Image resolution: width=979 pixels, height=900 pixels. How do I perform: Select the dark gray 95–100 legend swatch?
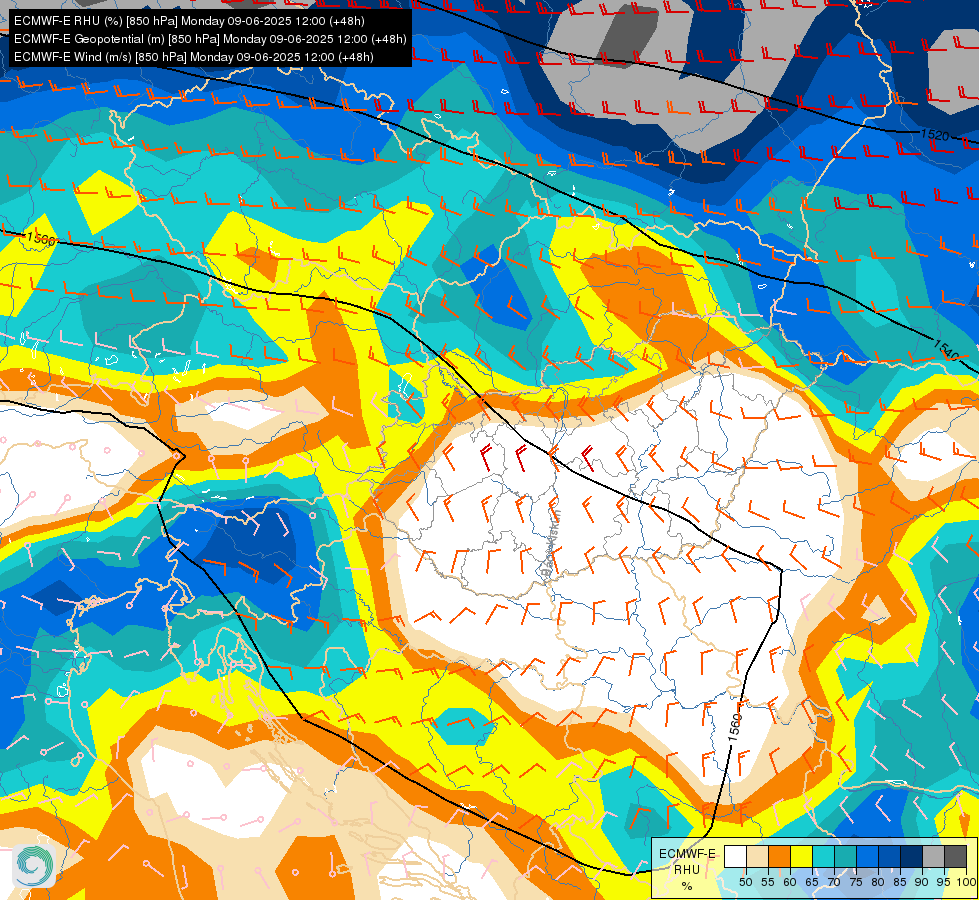click(x=955, y=856)
